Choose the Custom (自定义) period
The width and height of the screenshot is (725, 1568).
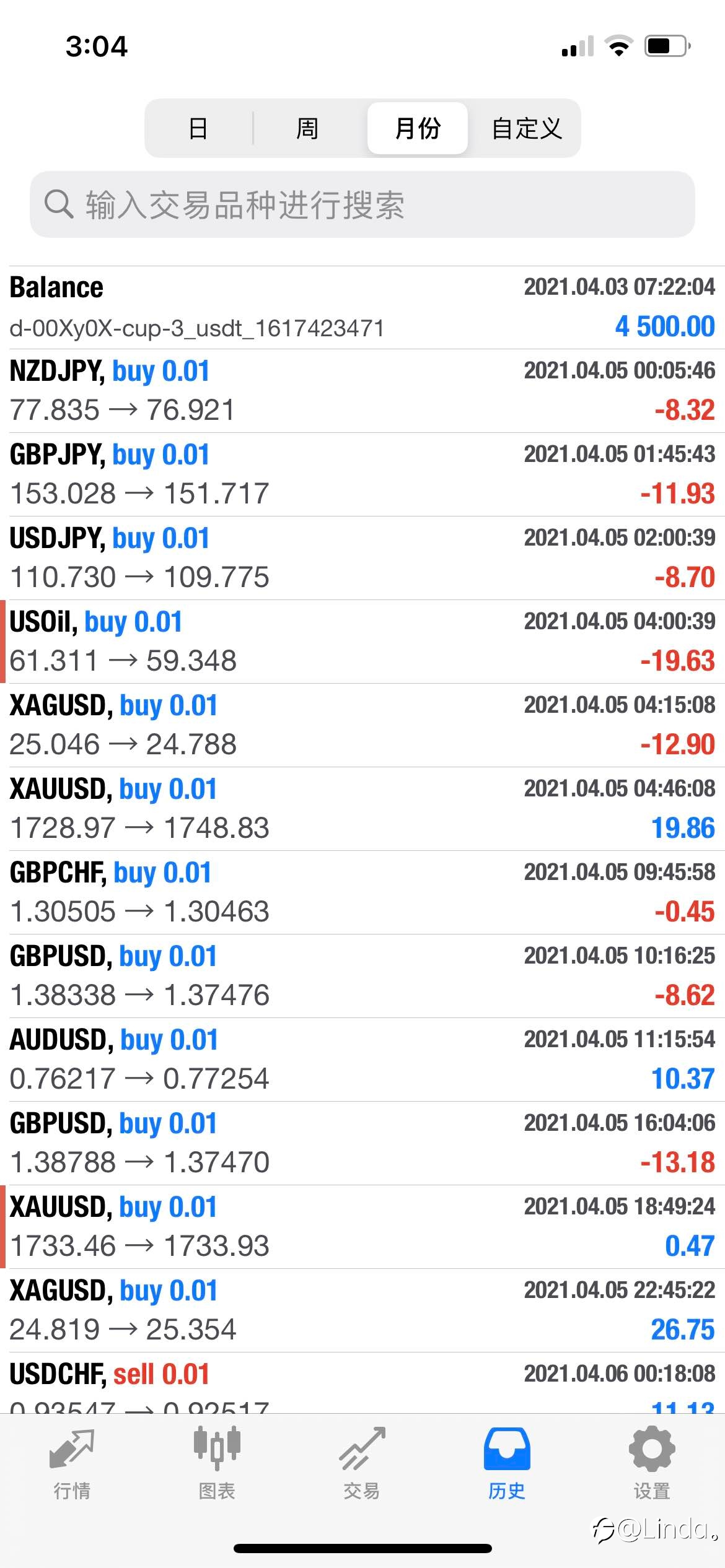[x=527, y=128]
